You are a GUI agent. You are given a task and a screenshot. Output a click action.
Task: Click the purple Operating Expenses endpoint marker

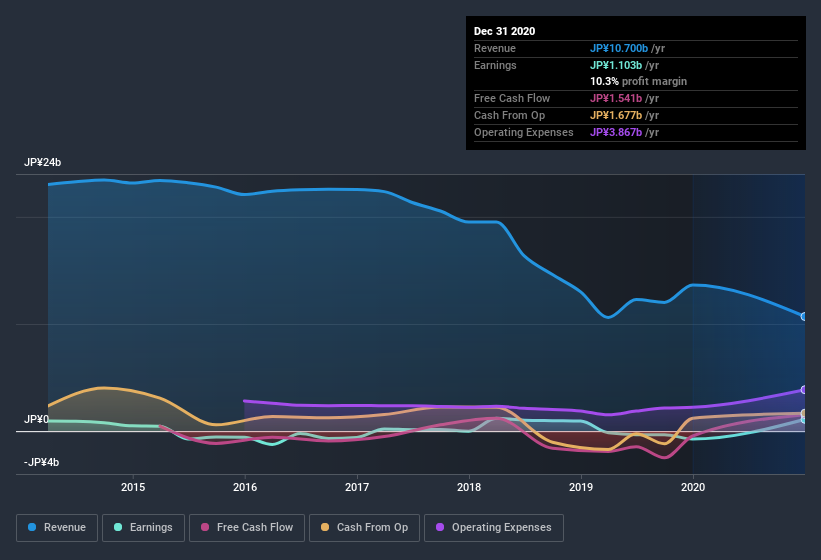804,390
